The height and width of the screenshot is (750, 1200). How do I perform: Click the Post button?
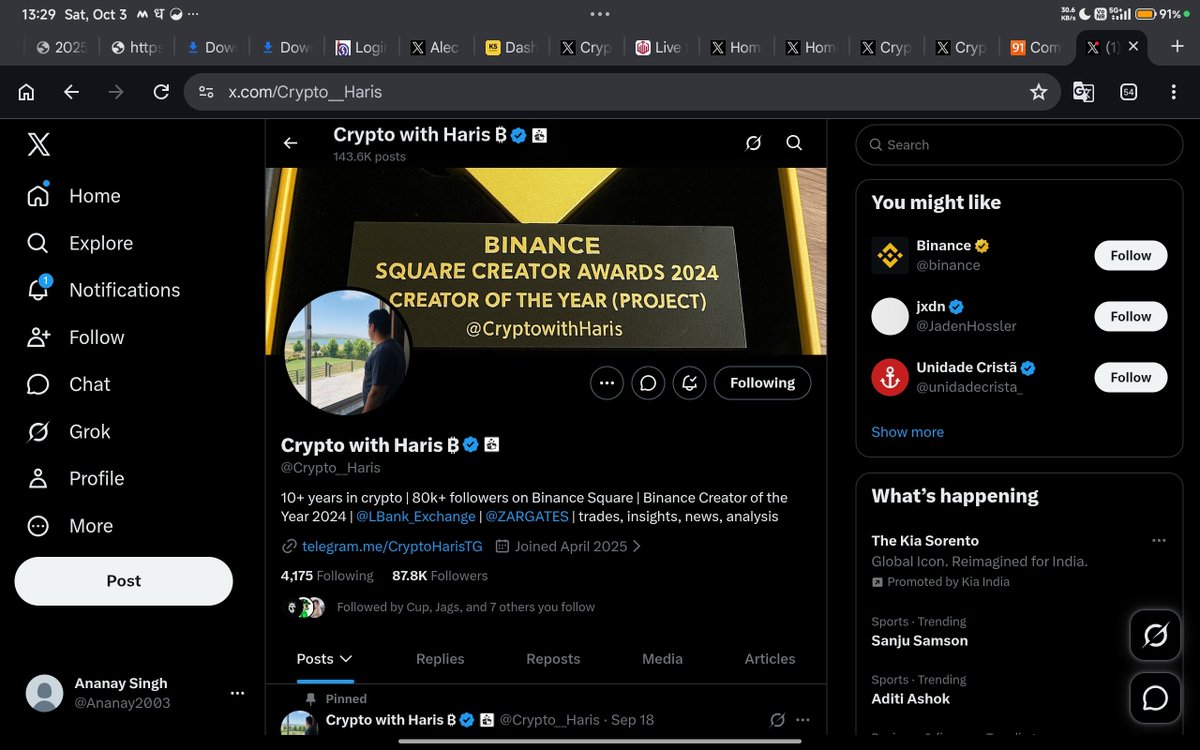tap(124, 581)
